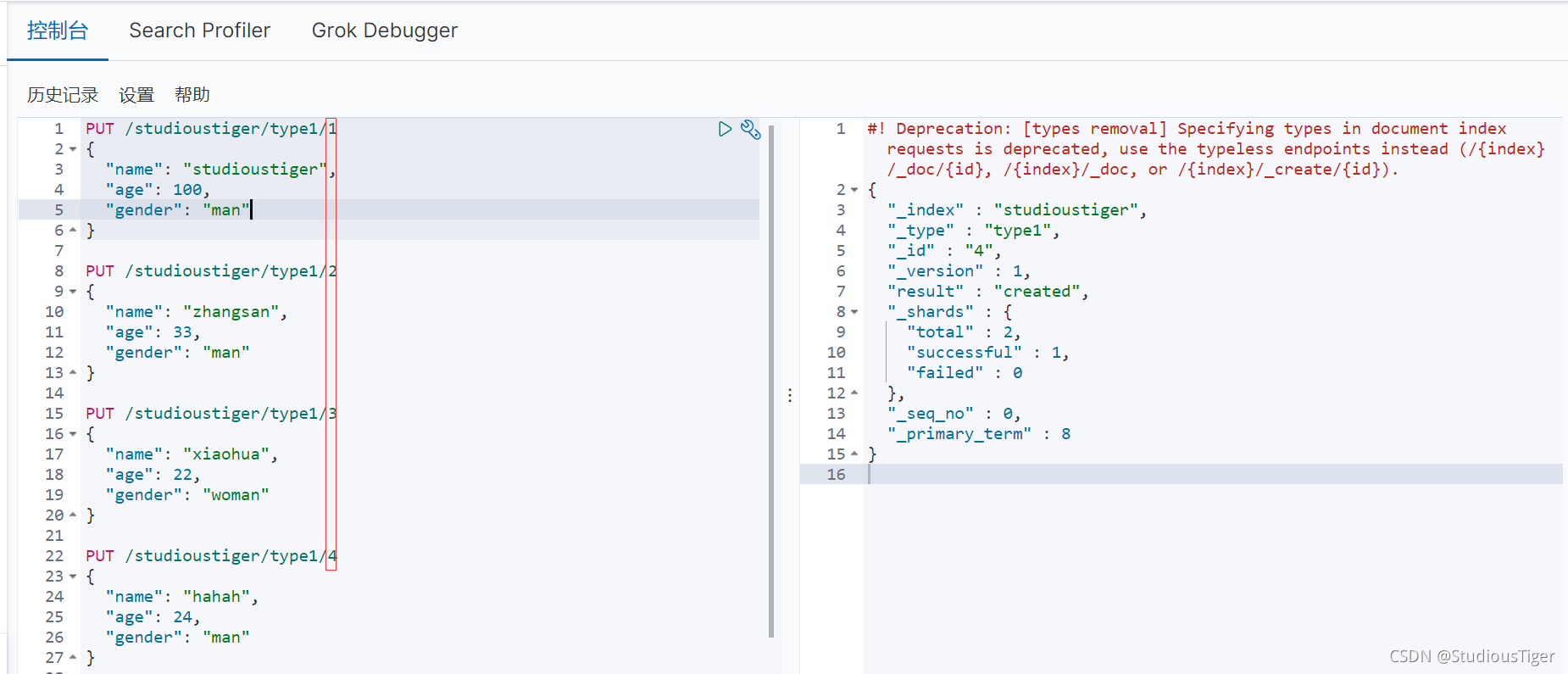Click the "_id" : "4" output line
1568x674 pixels.
(944, 251)
